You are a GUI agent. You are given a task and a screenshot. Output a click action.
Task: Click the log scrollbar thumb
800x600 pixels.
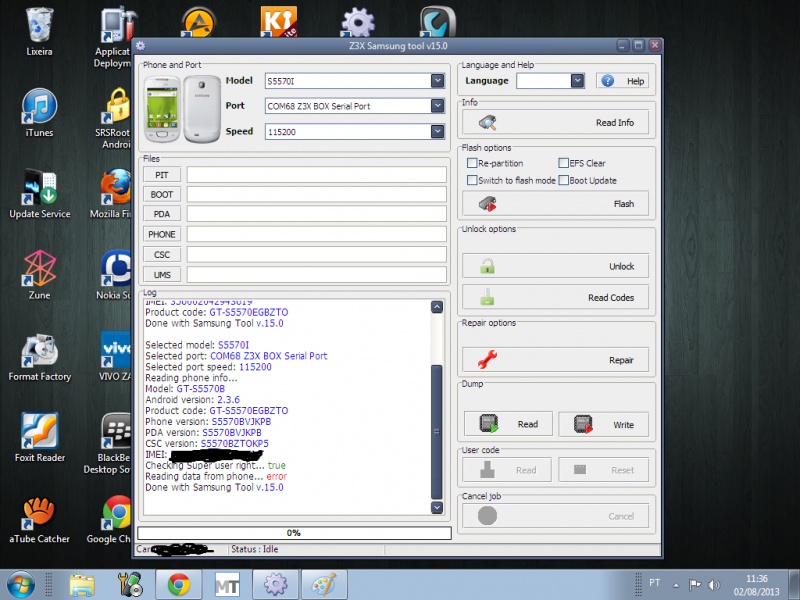point(437,432)
